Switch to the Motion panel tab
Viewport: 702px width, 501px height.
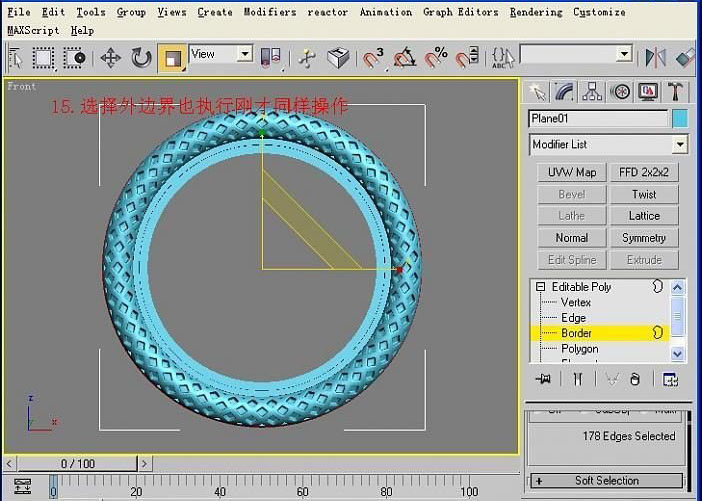tap(621, 92)
